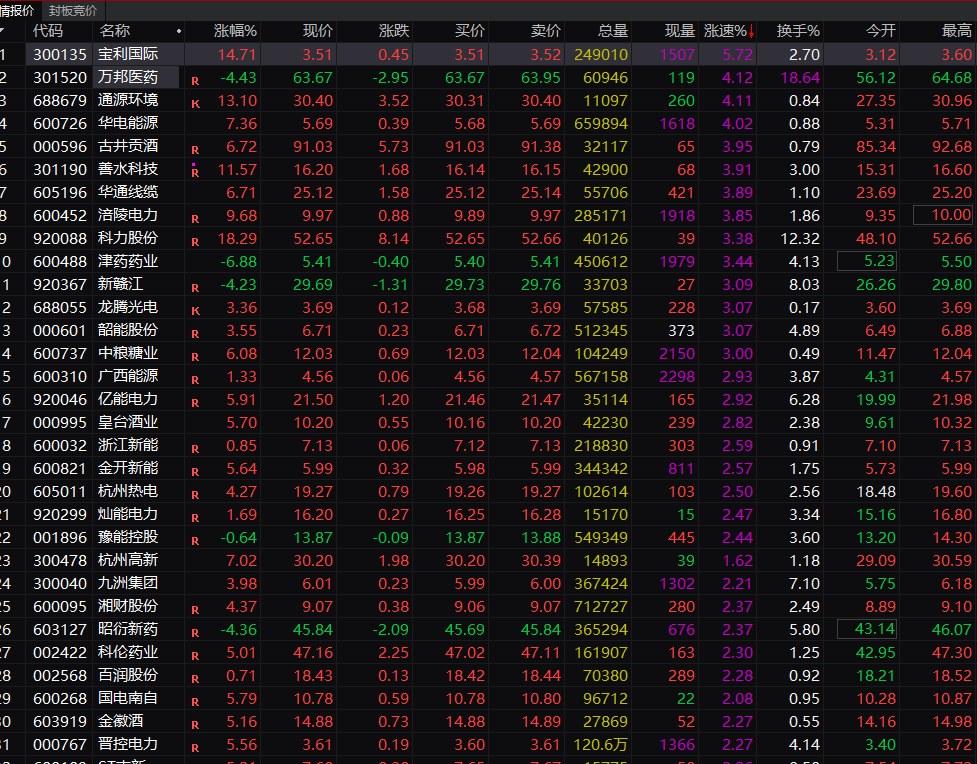Sort by the 涨幅% column header
This screenshot has height=764, width=977.
[235, 31]
